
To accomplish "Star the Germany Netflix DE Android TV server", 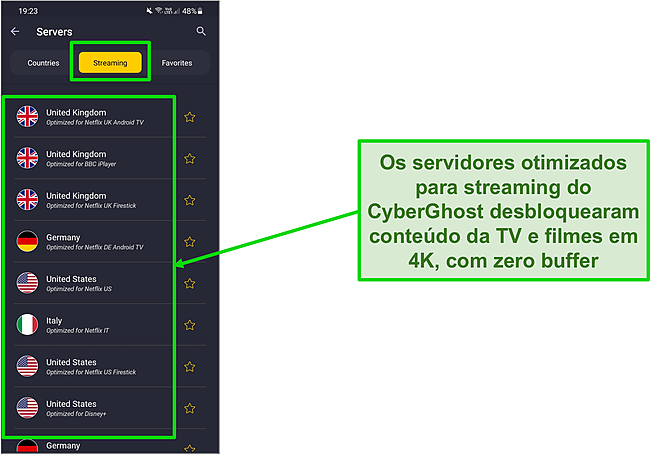I will [190, 242].
